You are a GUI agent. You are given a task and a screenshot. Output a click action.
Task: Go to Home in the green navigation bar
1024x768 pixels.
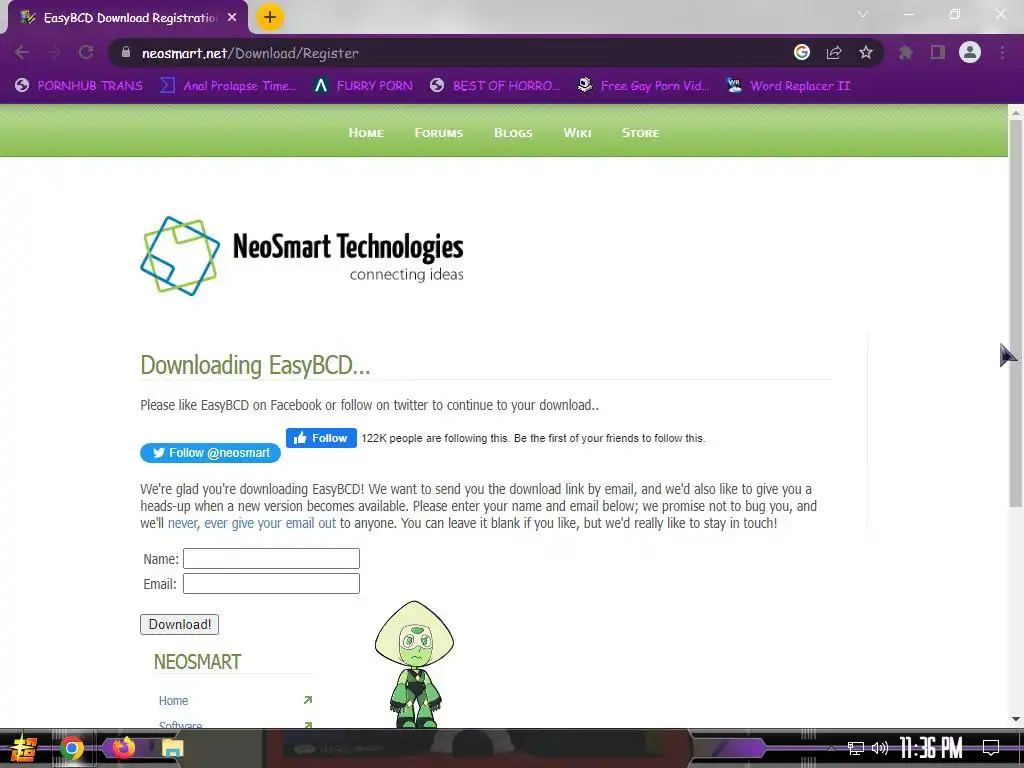click(366, 133)
